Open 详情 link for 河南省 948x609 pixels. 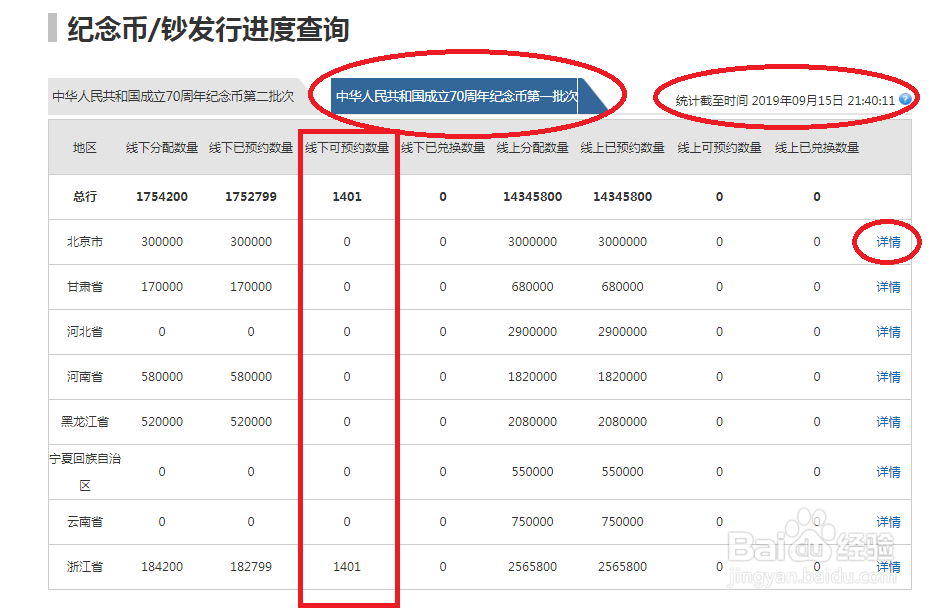(x=888, y=377)
